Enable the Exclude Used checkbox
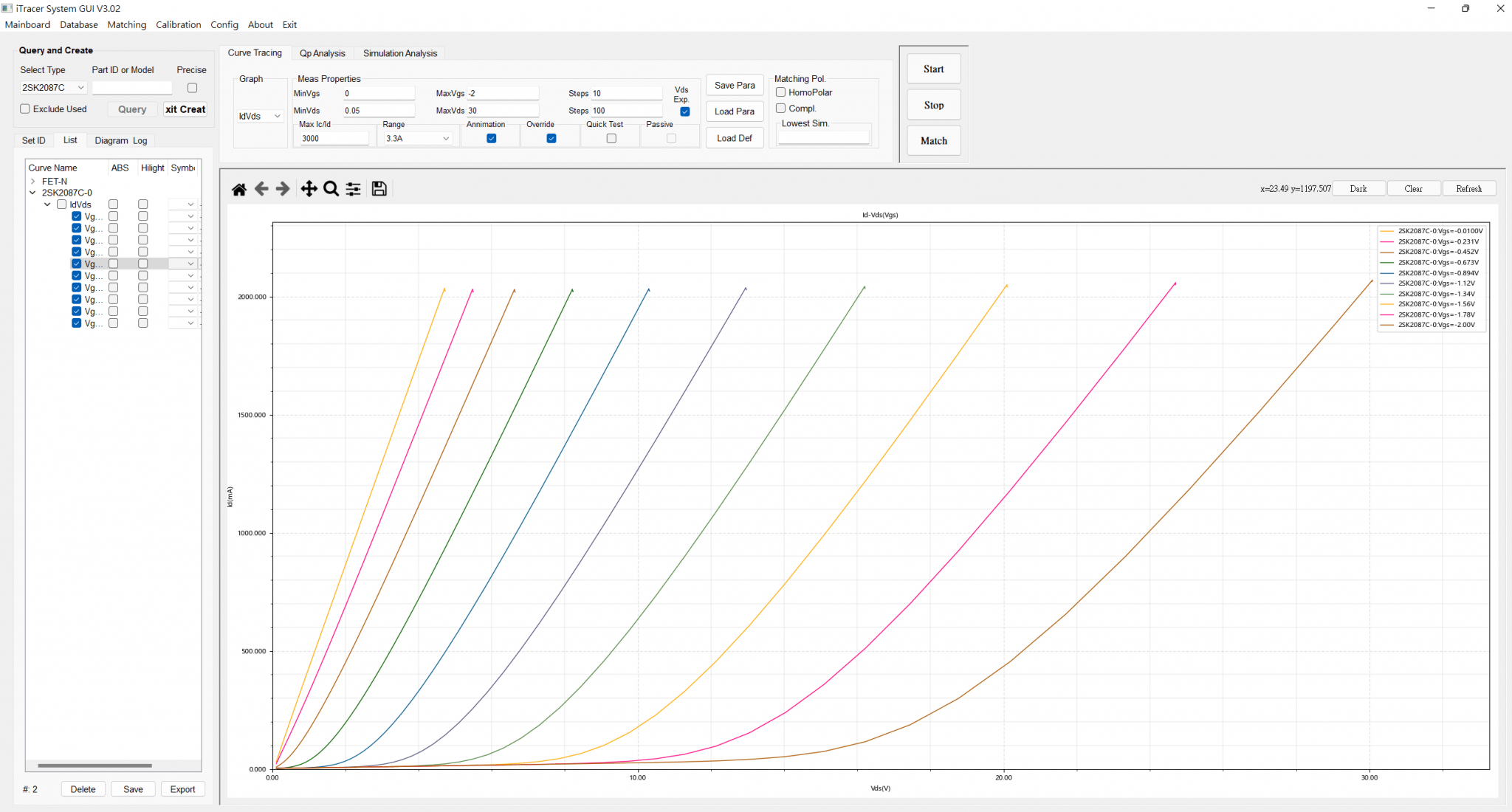The width and height of the screenshot is (1512, 812). (25, 109)
